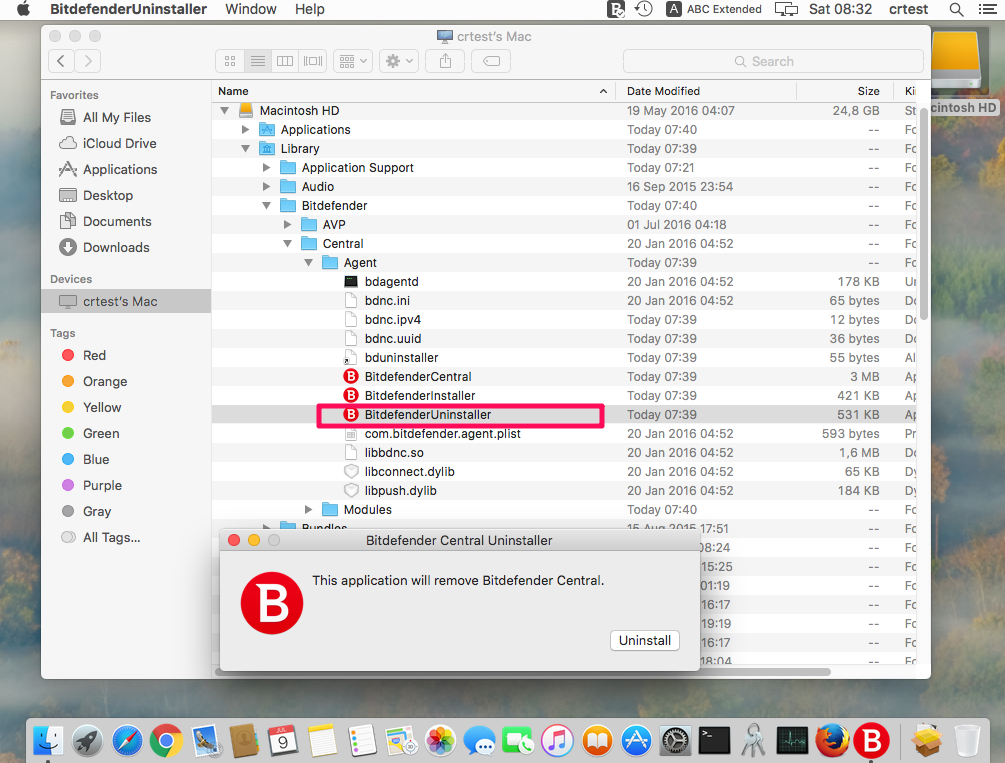This screenshot has width=1005, height=763.
Task: Open the Action gear menu
Action: tap(399, 61)
